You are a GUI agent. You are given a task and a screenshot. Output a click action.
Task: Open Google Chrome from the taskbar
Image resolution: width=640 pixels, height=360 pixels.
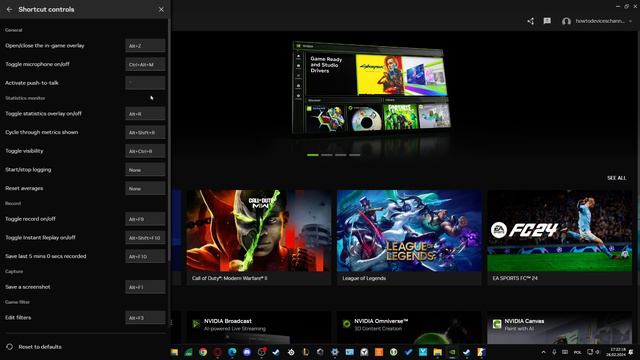pos(203,352)
